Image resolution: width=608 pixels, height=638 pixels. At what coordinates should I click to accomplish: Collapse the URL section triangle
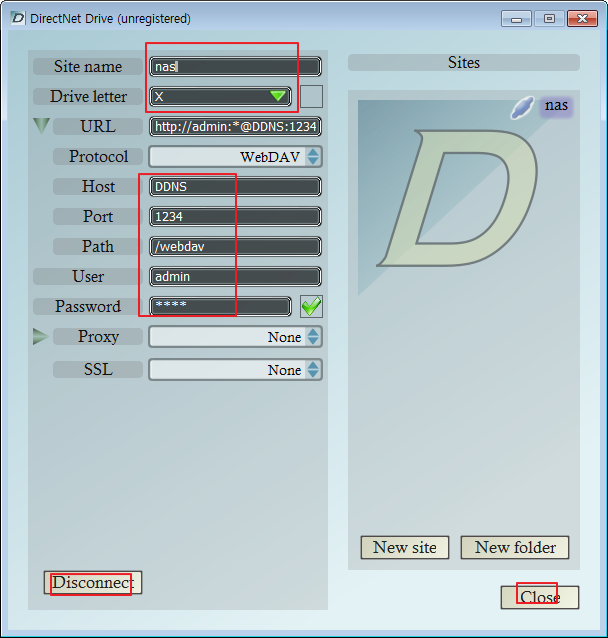coord(40,126)
